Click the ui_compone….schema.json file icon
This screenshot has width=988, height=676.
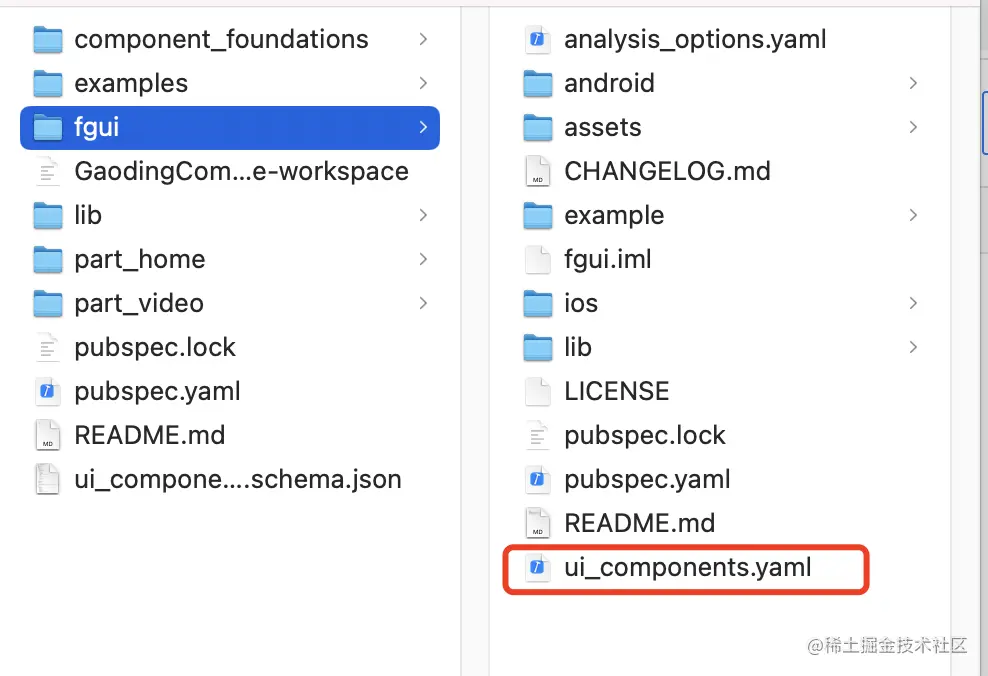click(48, 480)
